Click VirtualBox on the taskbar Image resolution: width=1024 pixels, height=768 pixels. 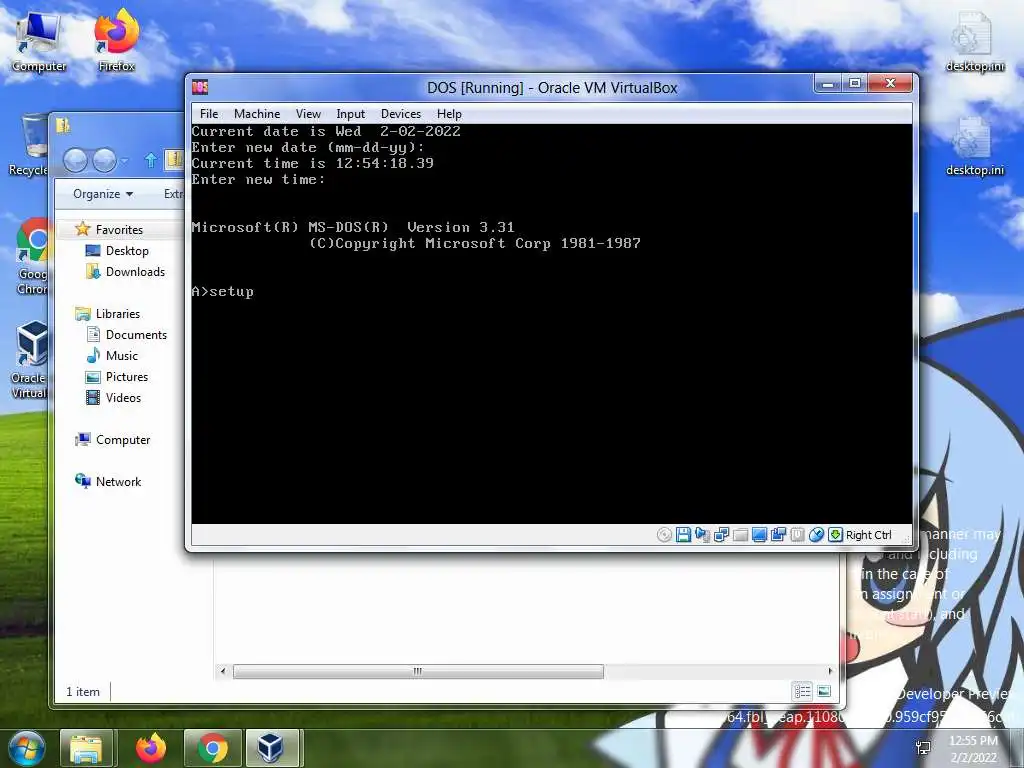271,748
